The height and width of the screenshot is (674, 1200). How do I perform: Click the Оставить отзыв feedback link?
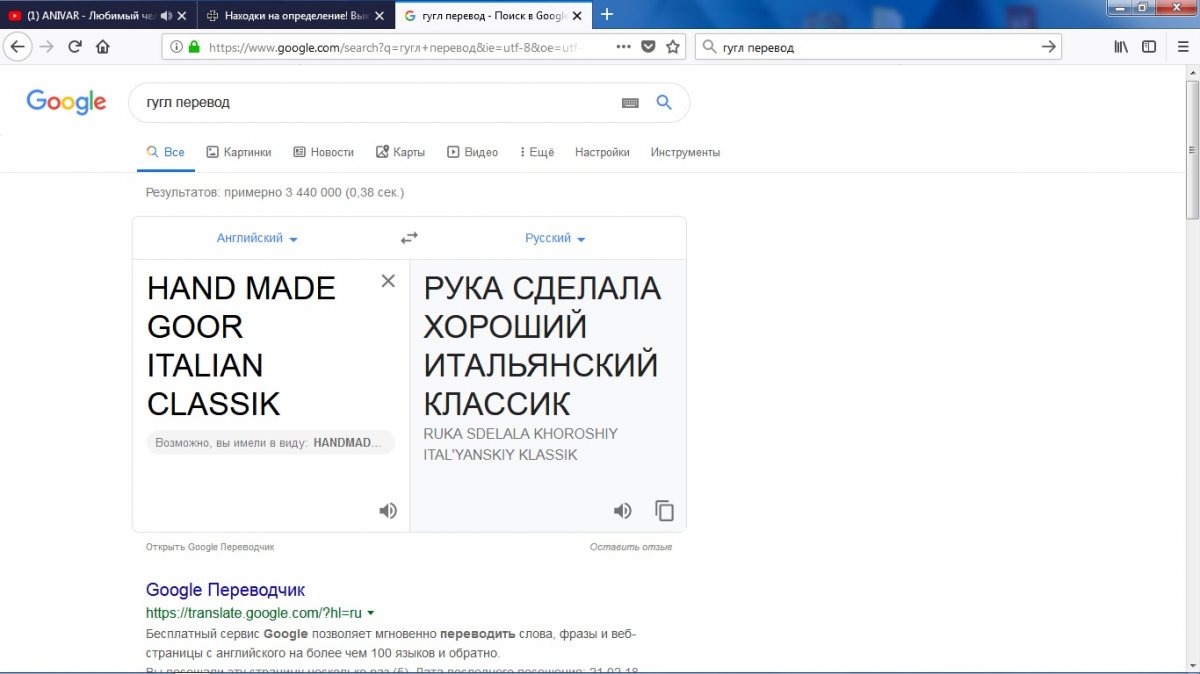point(630,547)
